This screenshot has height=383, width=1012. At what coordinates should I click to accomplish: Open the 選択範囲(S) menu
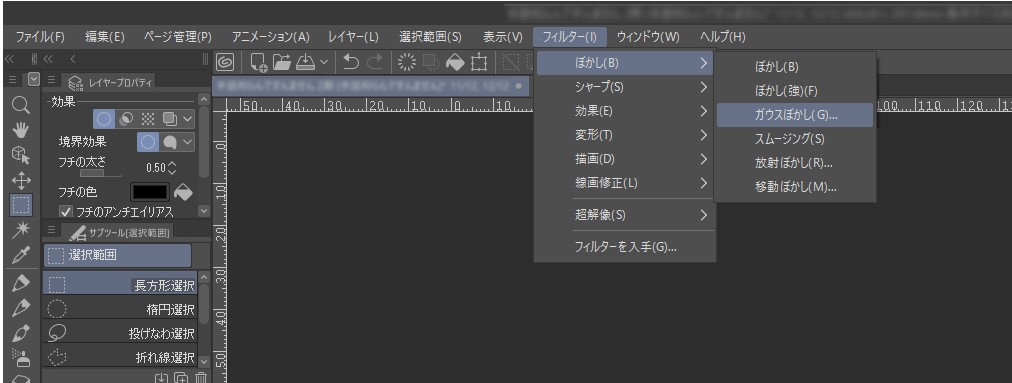tap(430, 37)
